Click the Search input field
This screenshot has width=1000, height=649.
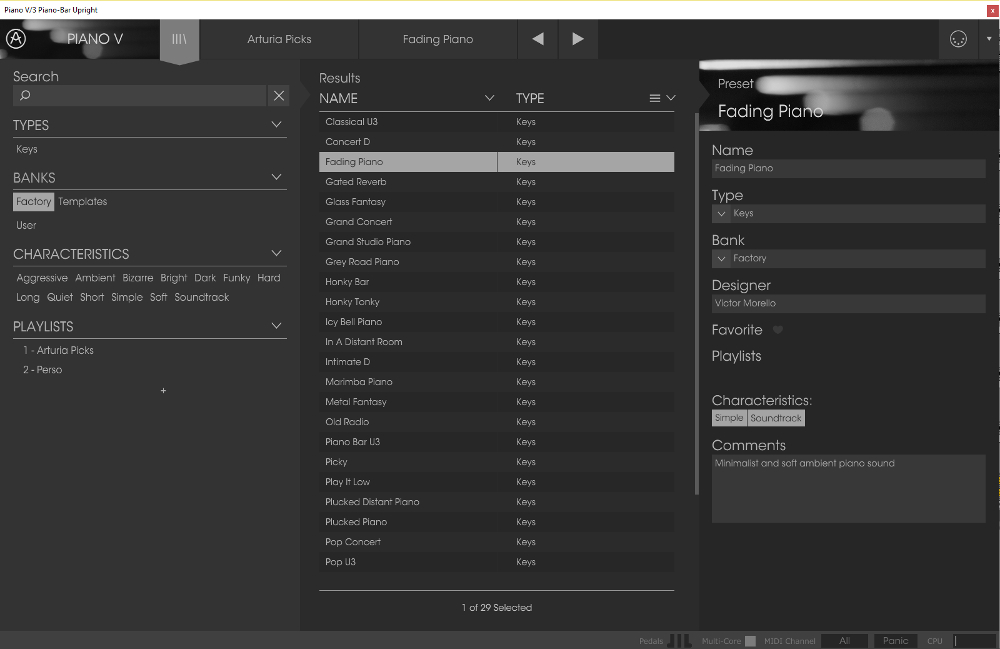[x=140, y=96]
